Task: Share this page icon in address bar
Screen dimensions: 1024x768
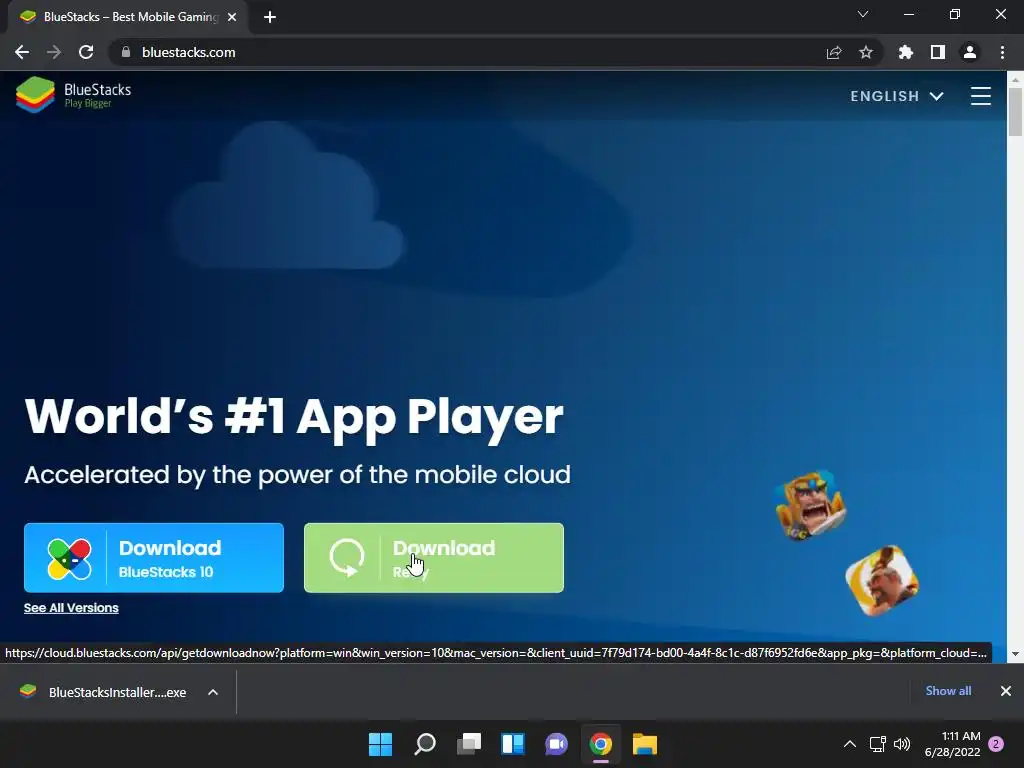Action: (834, 52)
